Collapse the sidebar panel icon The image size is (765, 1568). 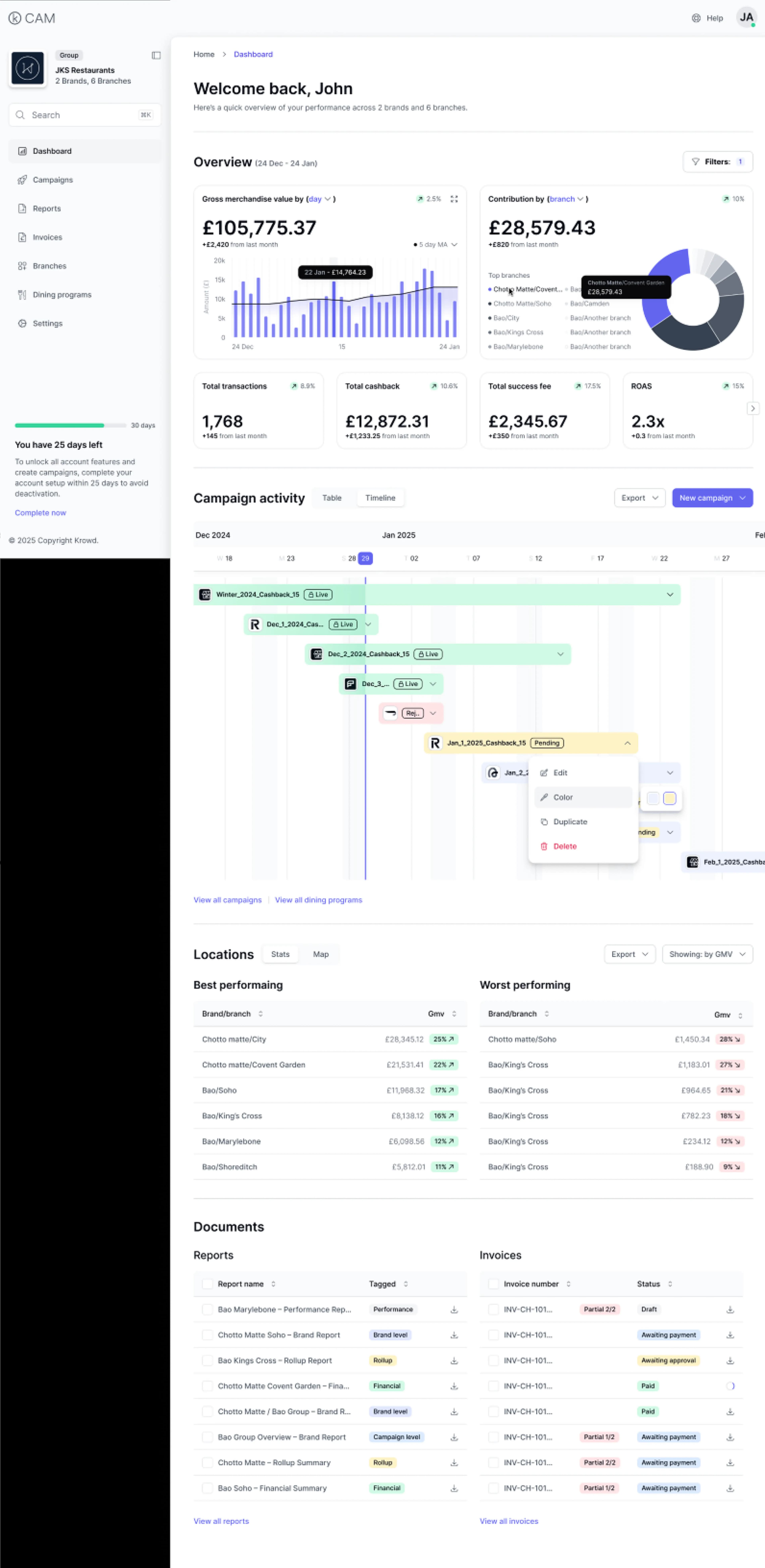156,55
